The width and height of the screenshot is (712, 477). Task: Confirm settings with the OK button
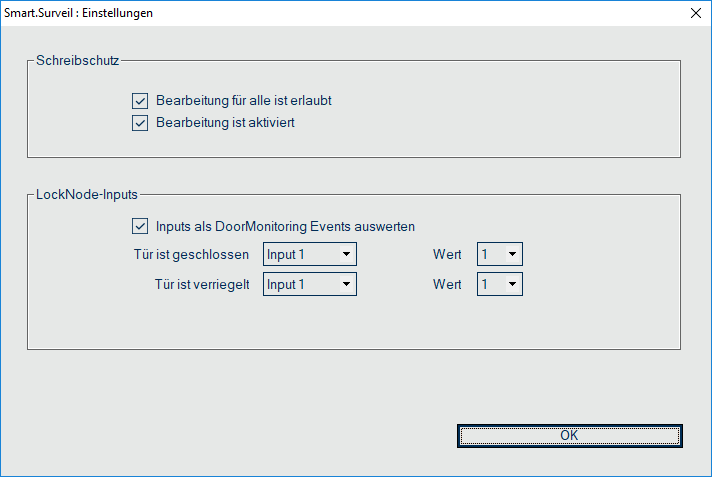569,435
